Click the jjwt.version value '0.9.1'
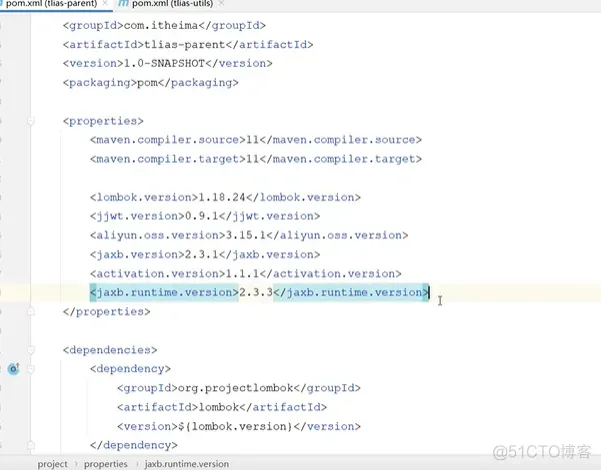Viewport: 601px width, 470px height. coord(202,216)
